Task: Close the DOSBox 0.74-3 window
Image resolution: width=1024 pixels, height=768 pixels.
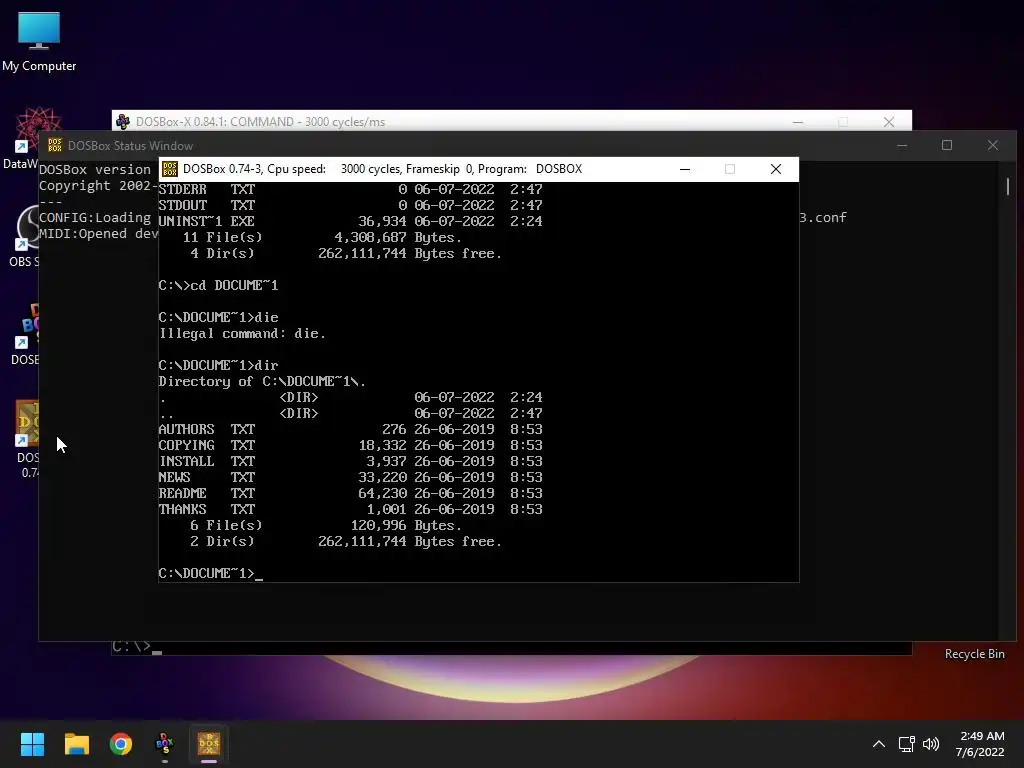Action: 776,169
